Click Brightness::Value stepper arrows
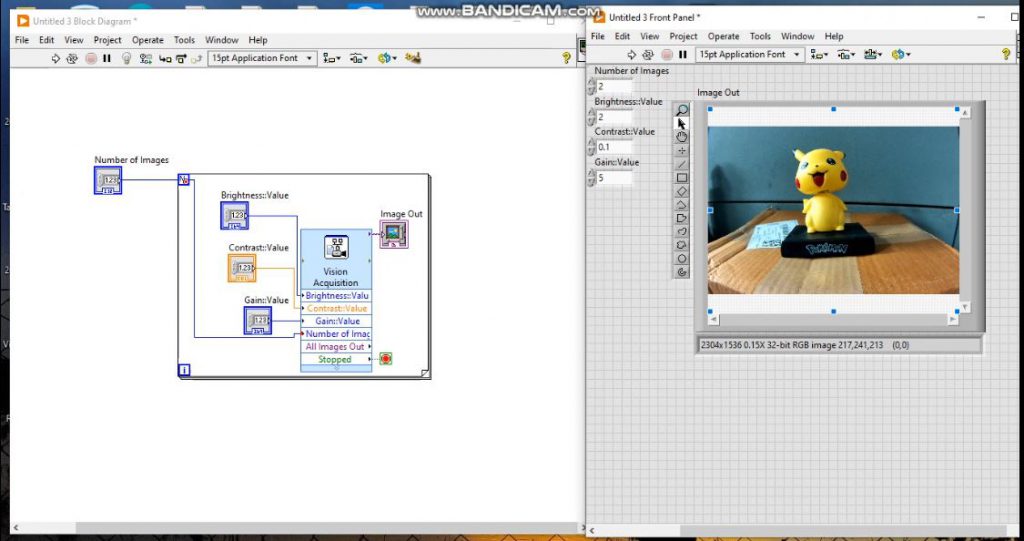This screenshot has height=541, width=1024. (592, 117)
